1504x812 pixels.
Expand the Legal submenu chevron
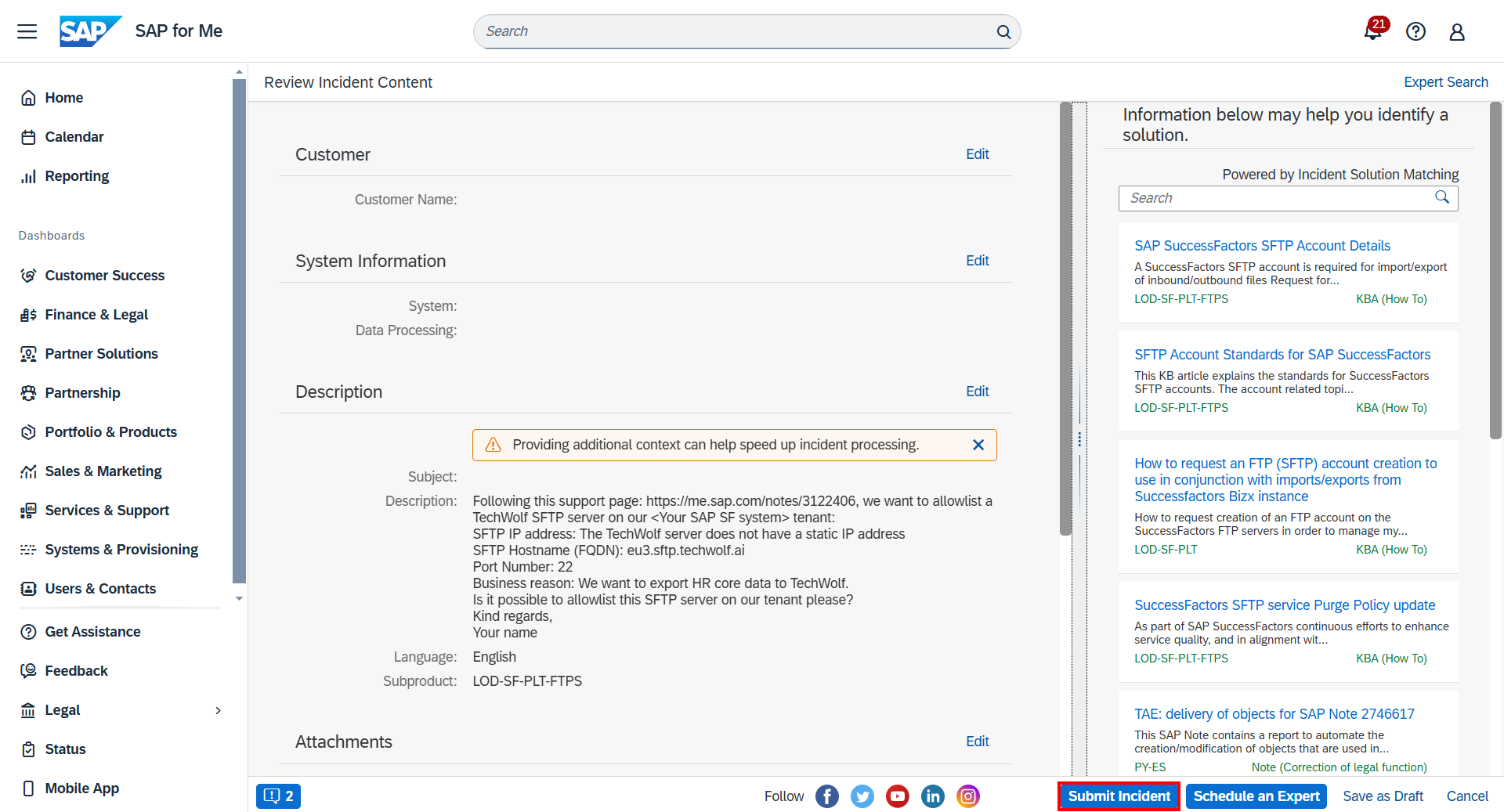218,710
